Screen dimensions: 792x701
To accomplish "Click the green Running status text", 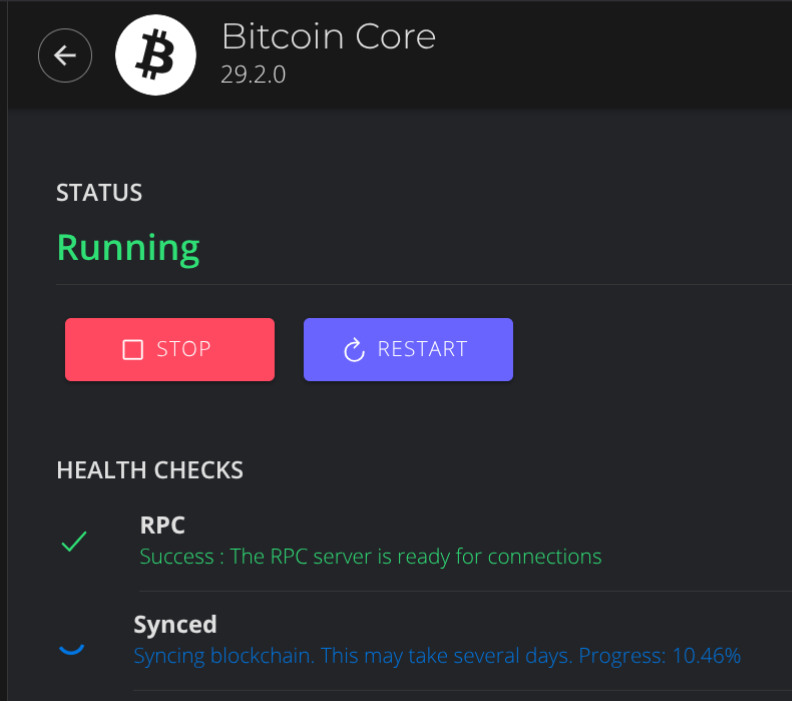I will [128, 247].
